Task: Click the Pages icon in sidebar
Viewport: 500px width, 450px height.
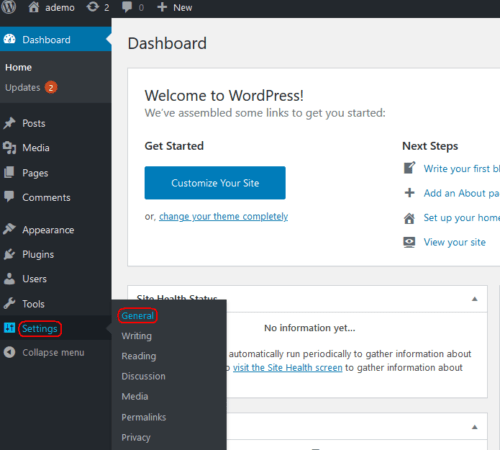Action: [9, 172]
